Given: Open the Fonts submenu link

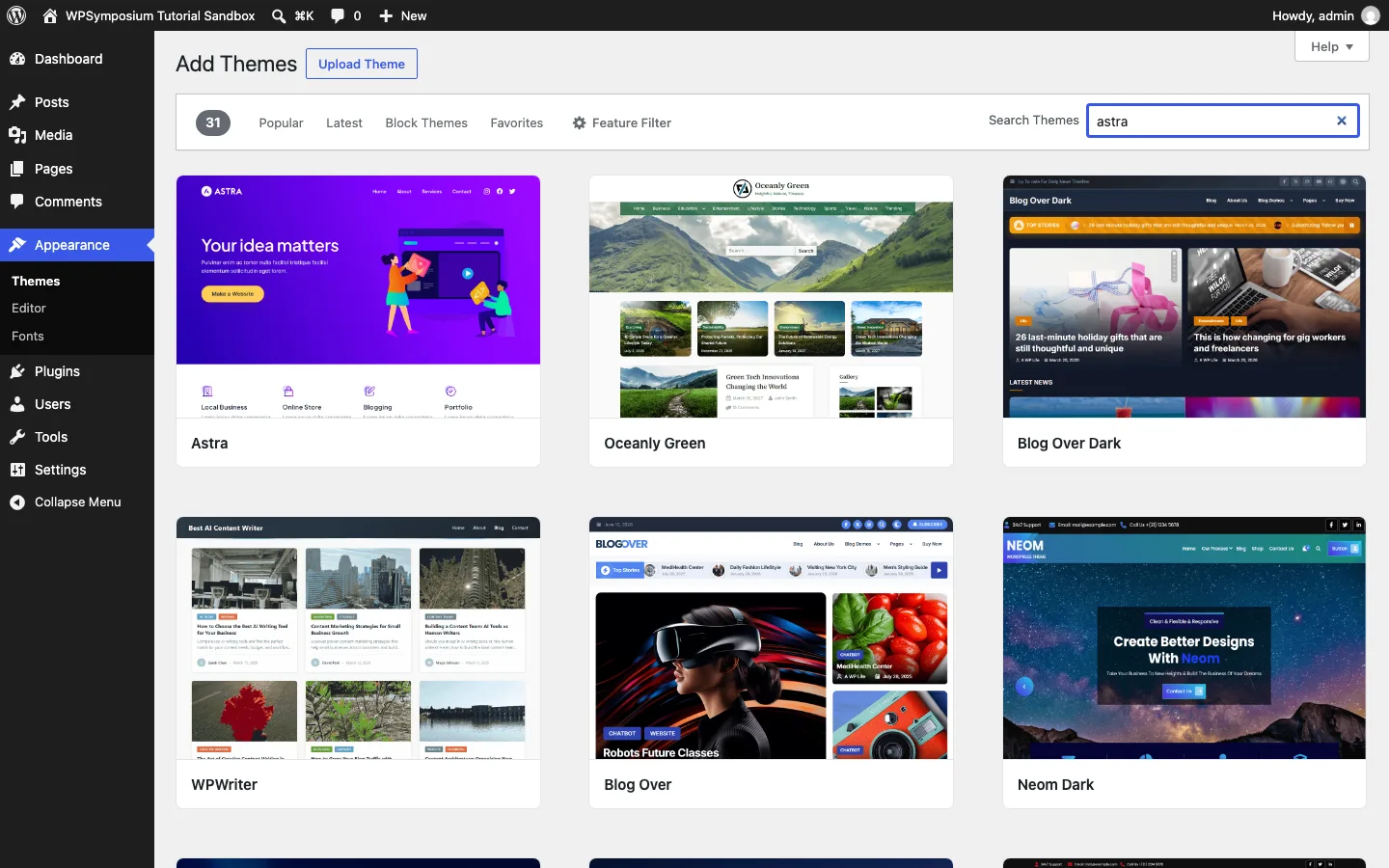Looking at the screenshot, I should [x=28, y=337].
